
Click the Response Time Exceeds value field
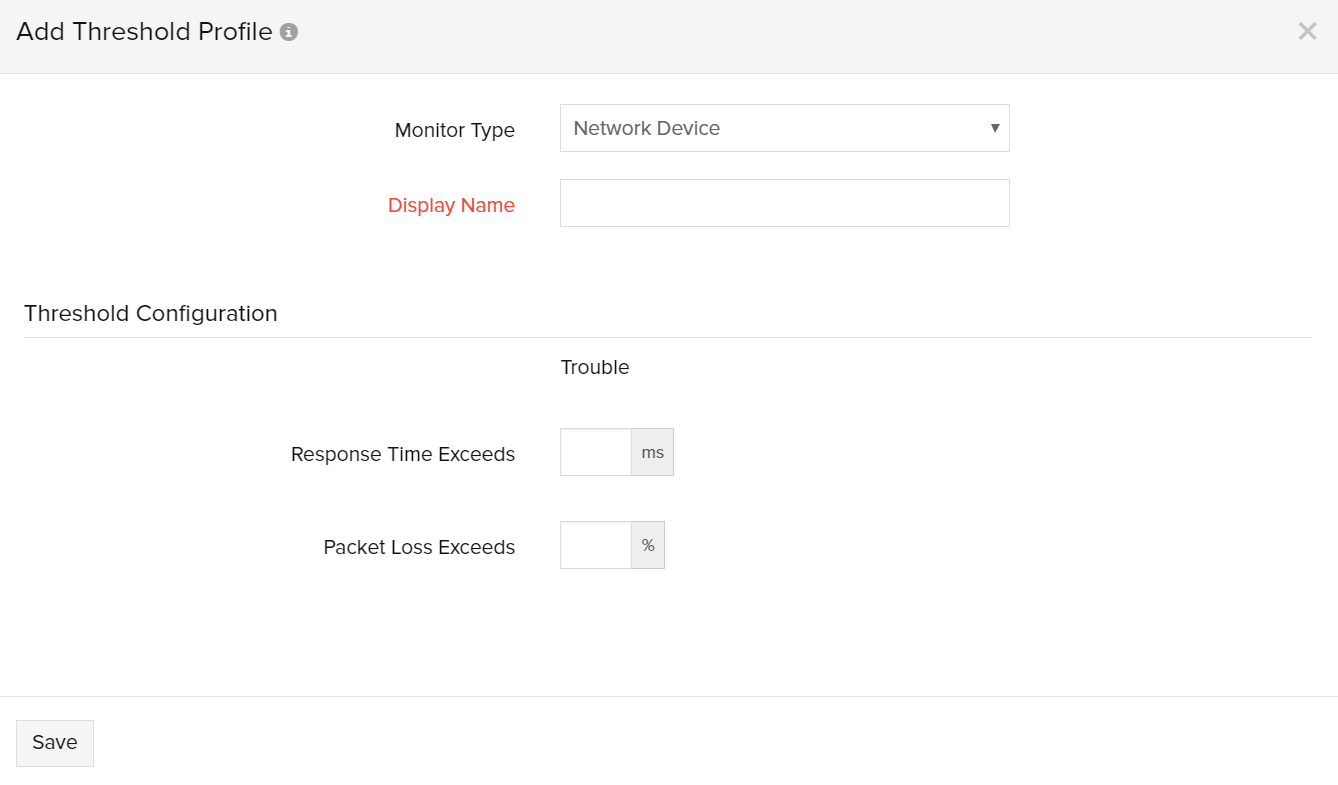[596, 452]
